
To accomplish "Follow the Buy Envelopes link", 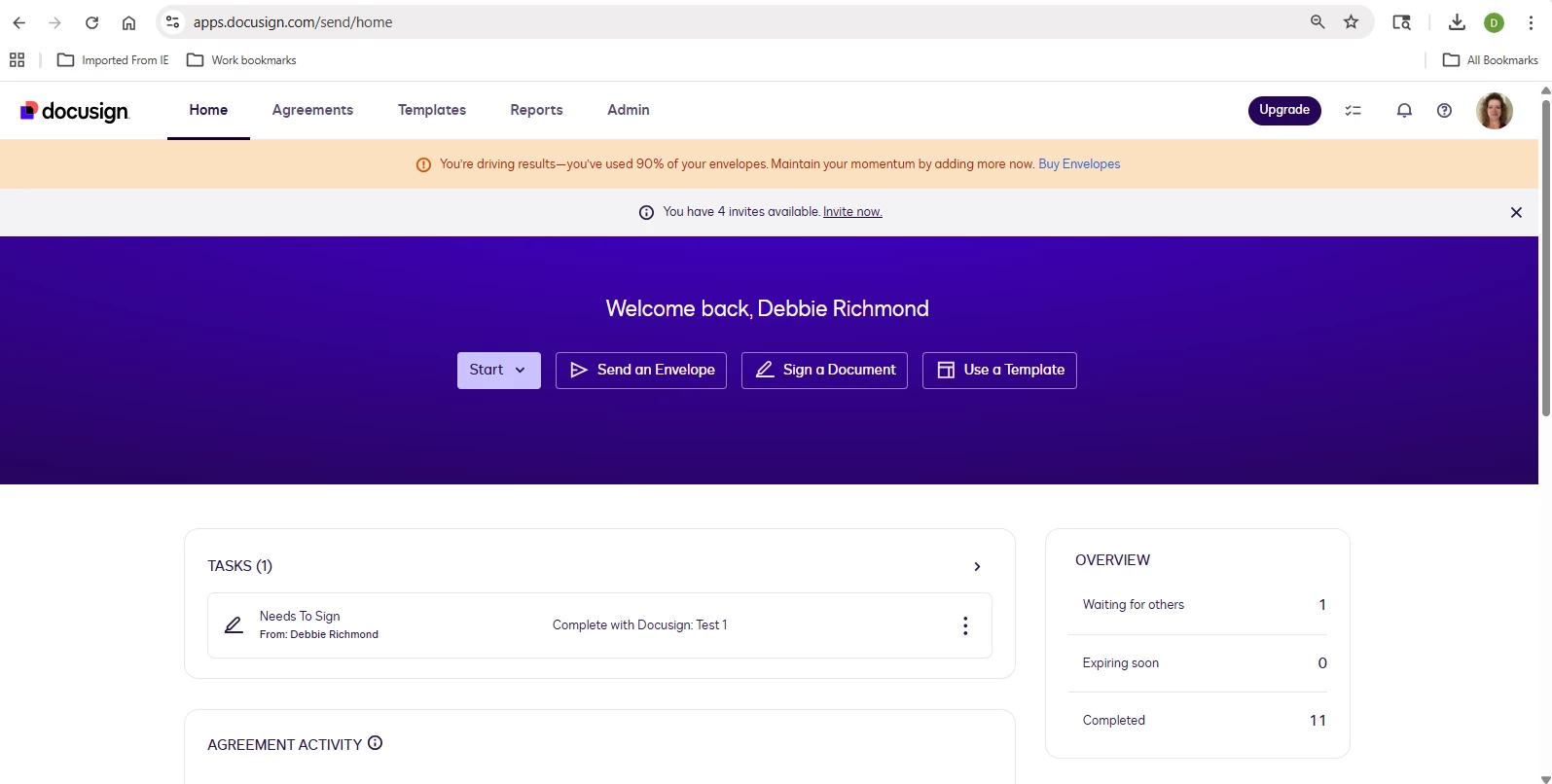I will pyautogui.click(x=1079, y=163).
